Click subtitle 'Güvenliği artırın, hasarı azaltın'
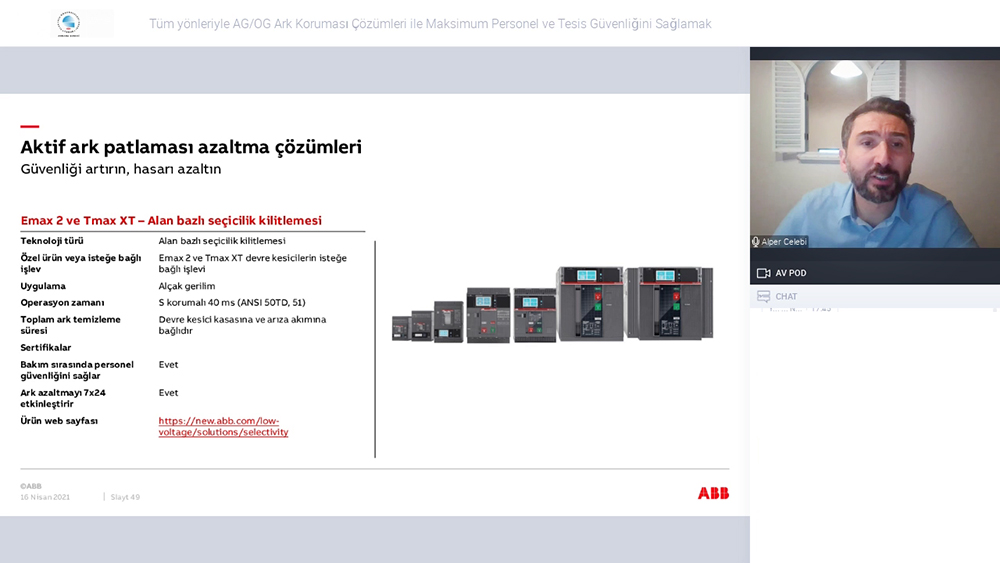Viewport: 1000px width, 563px height. coord(121,169)
